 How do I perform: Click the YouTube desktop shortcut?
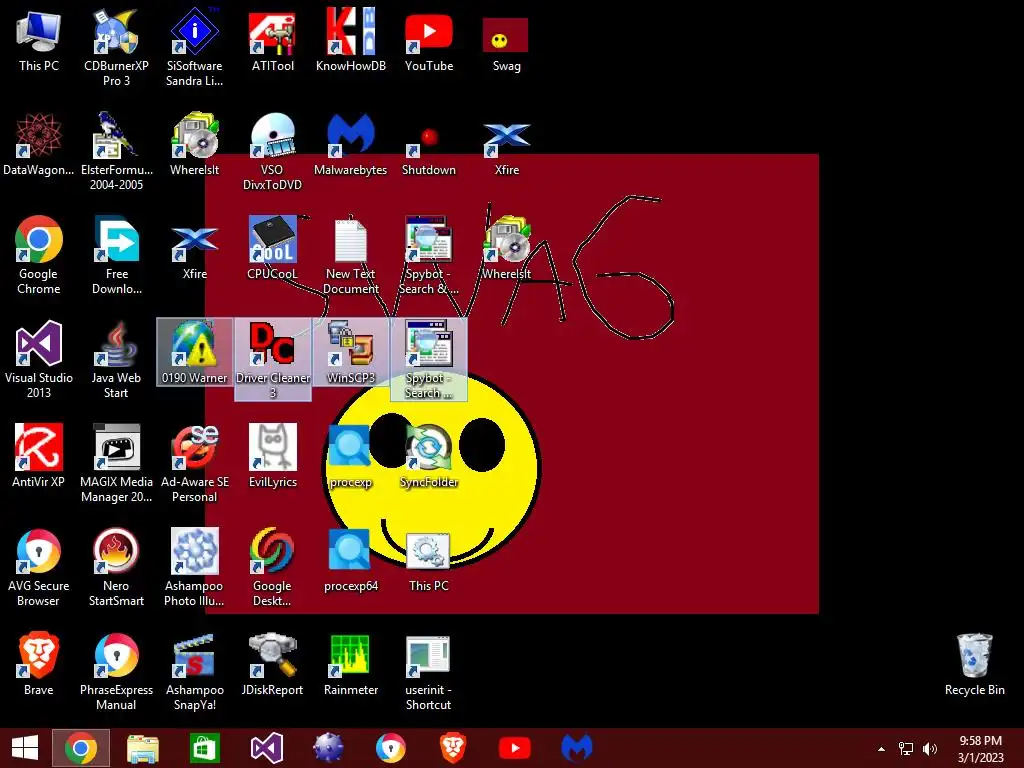click(x=428, y=40)
